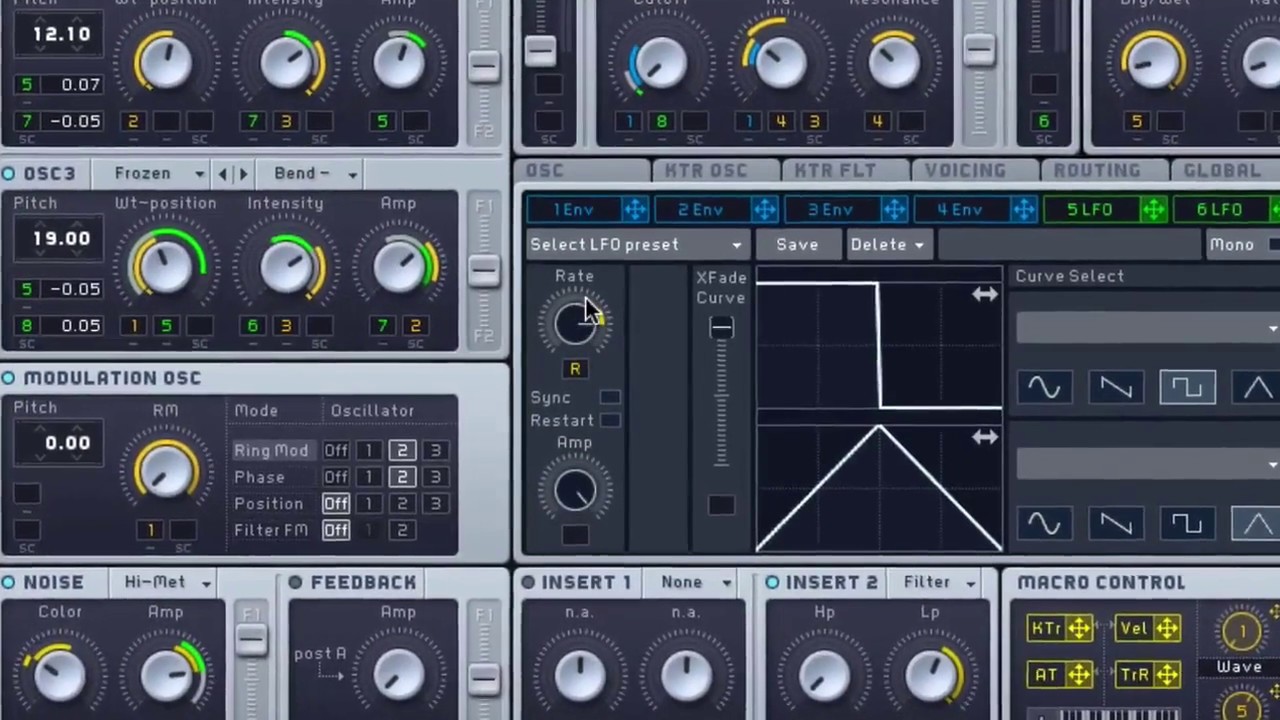Select sine wave in lower curve row
Viewport: 1280px width, 720px height.
(1045, 524)
